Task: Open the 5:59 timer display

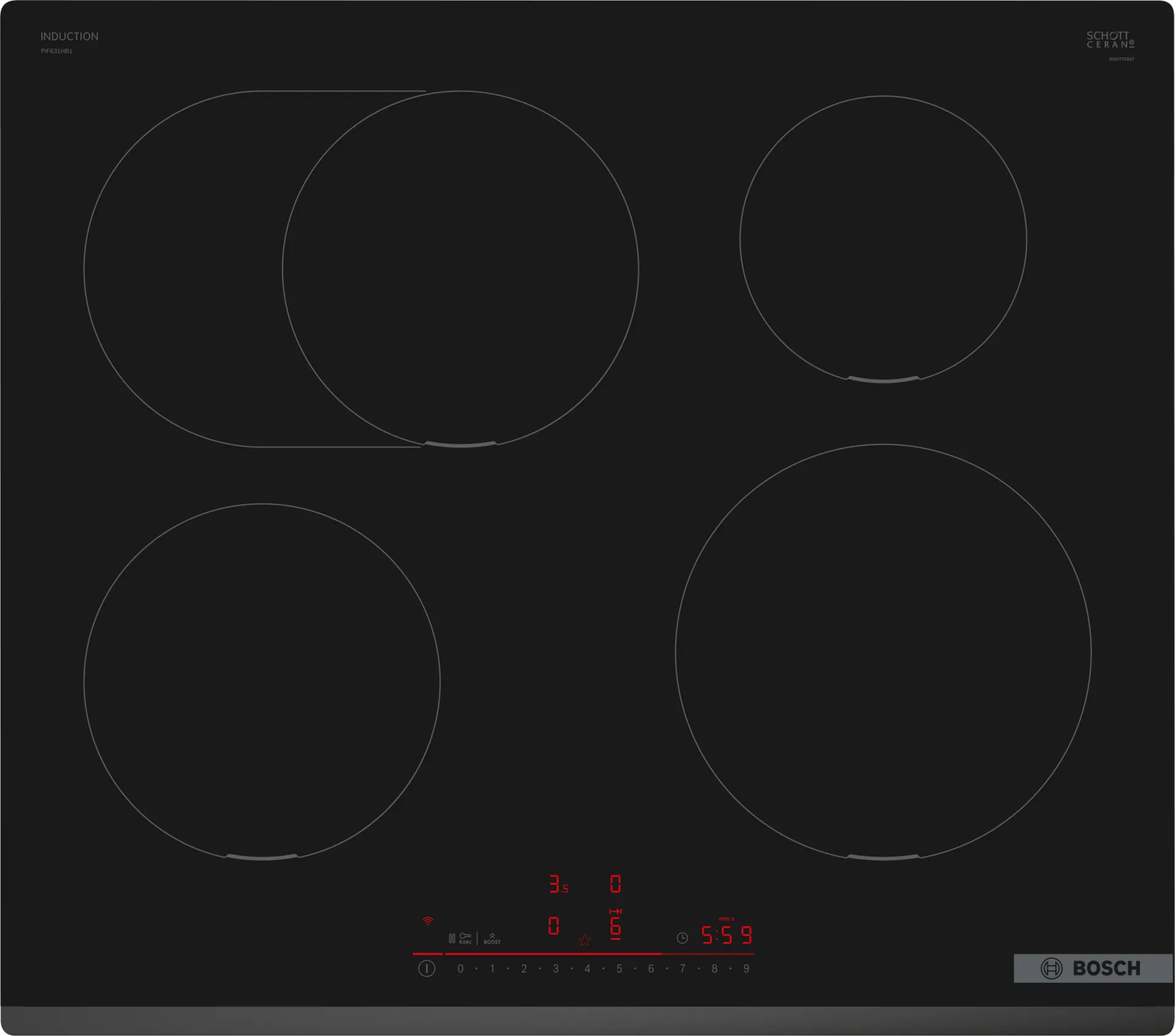Action: coord(726,935)
